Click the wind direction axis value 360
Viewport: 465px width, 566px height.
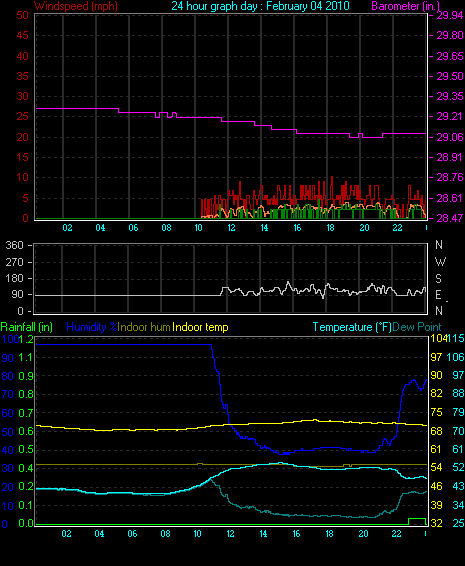14,245
